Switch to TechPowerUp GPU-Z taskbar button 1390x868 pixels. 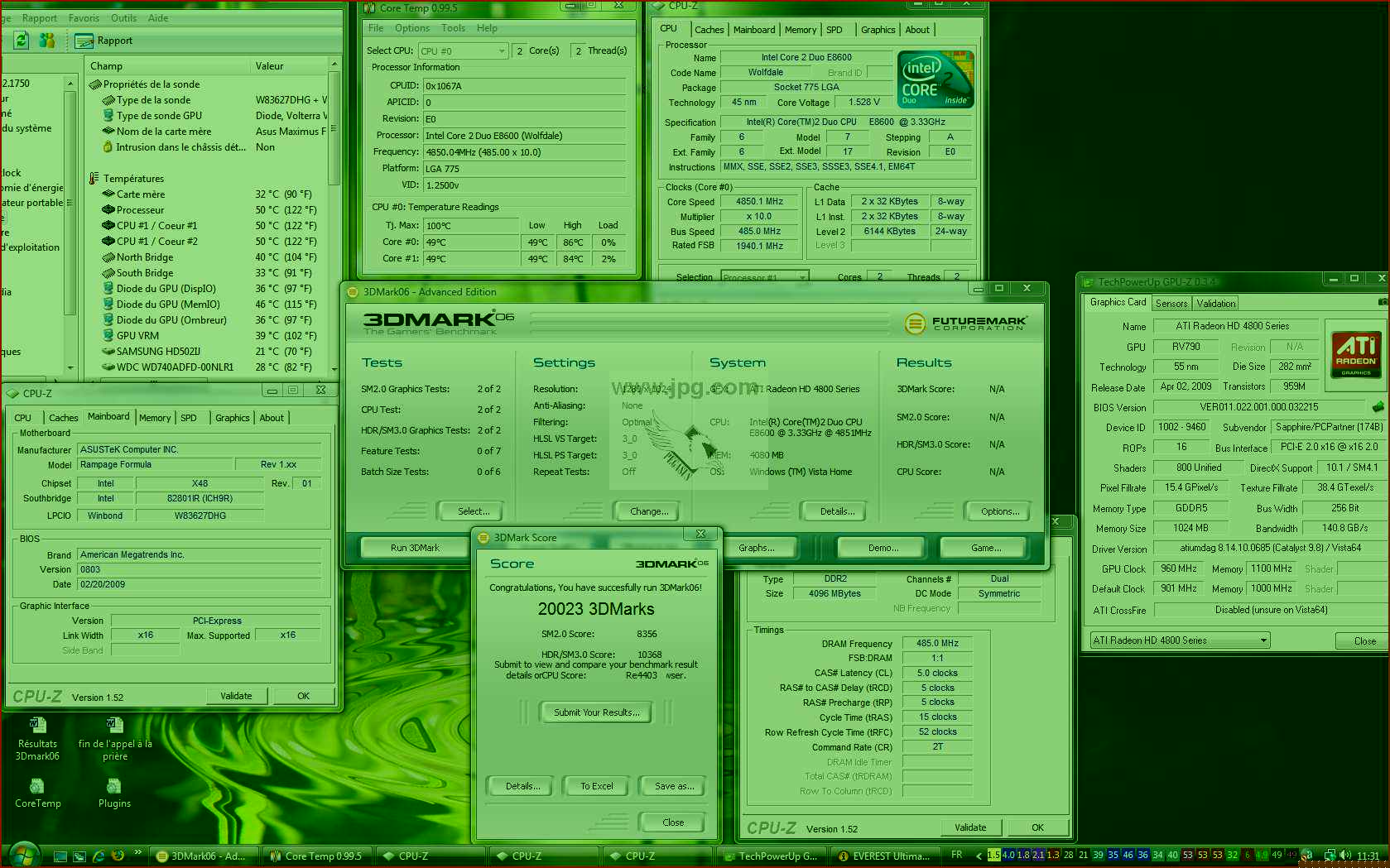[770, 856]
